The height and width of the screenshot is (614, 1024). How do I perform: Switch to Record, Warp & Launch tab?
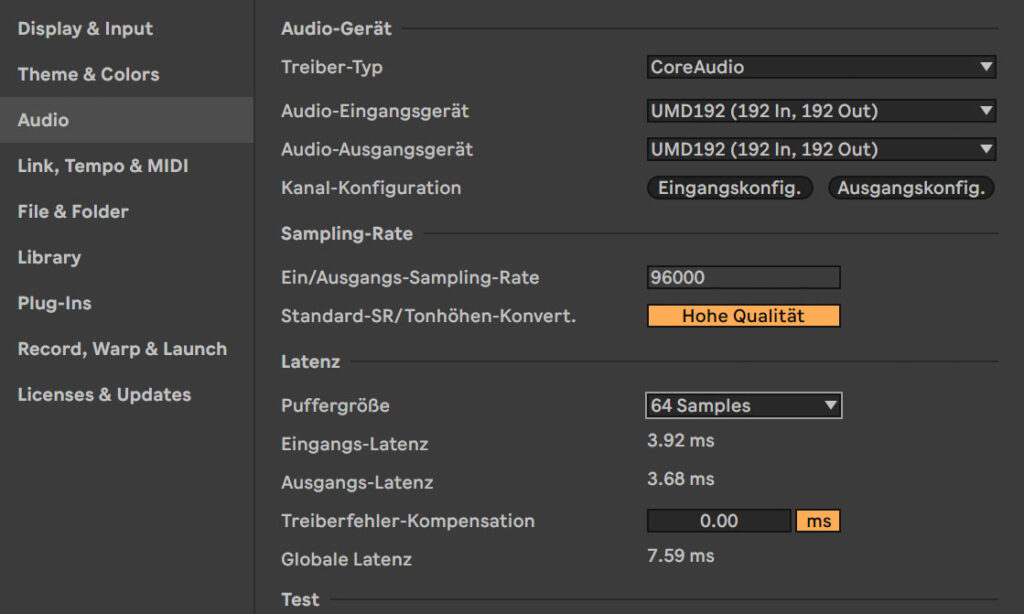(x=122, y=349)
